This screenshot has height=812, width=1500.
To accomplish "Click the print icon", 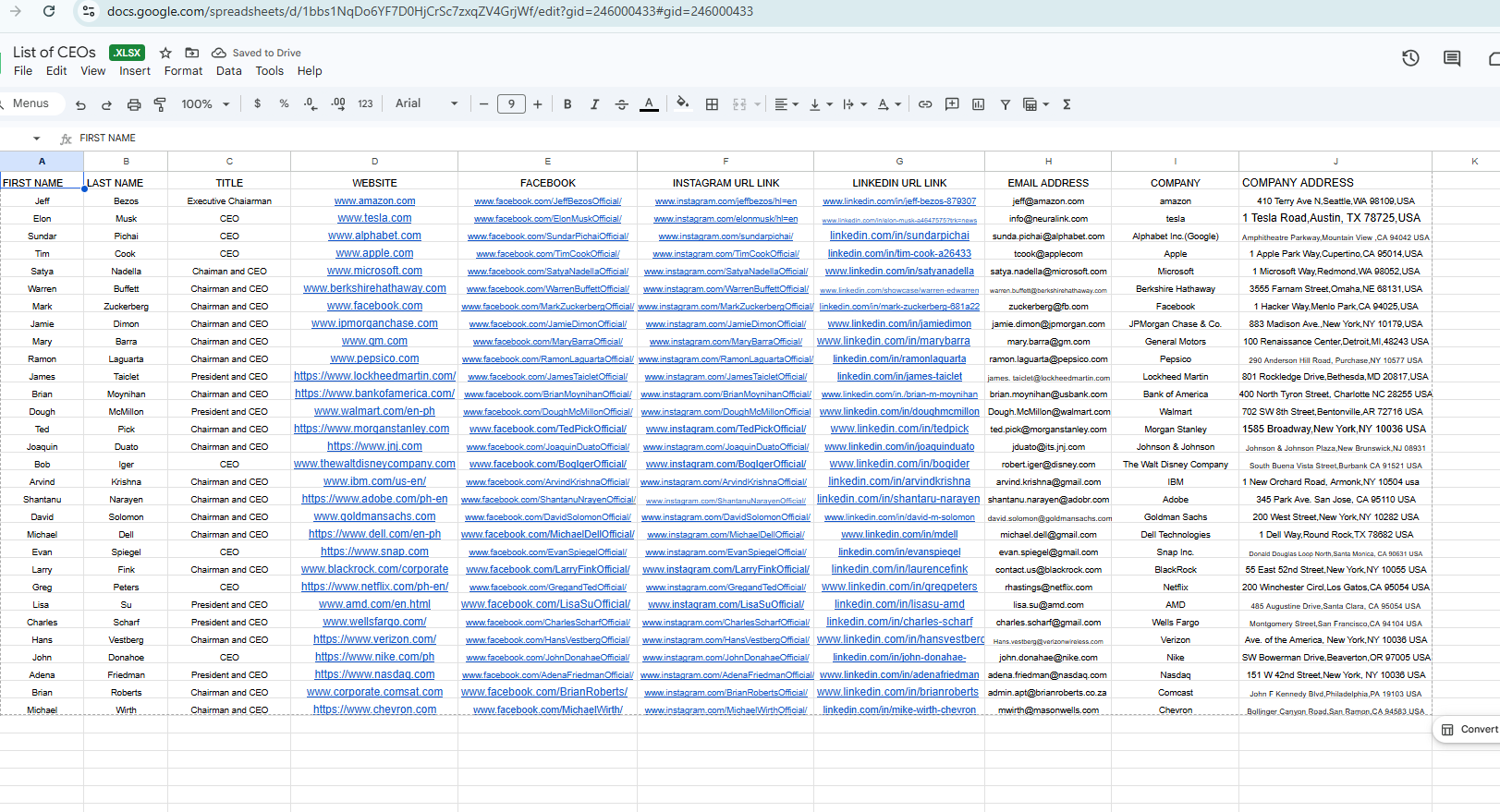I will tap(134, 104).
